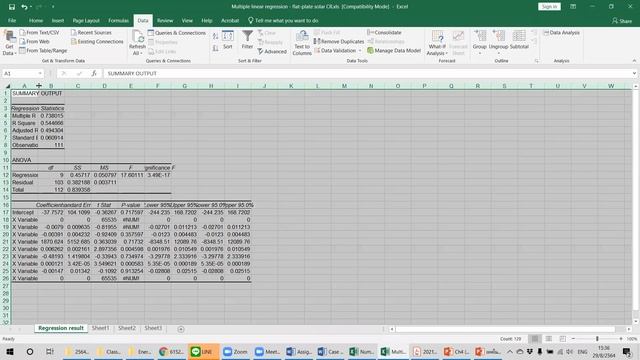Select the ANOVA cell in row 10
Screen dimensions: 640x360
click(24, 160)
